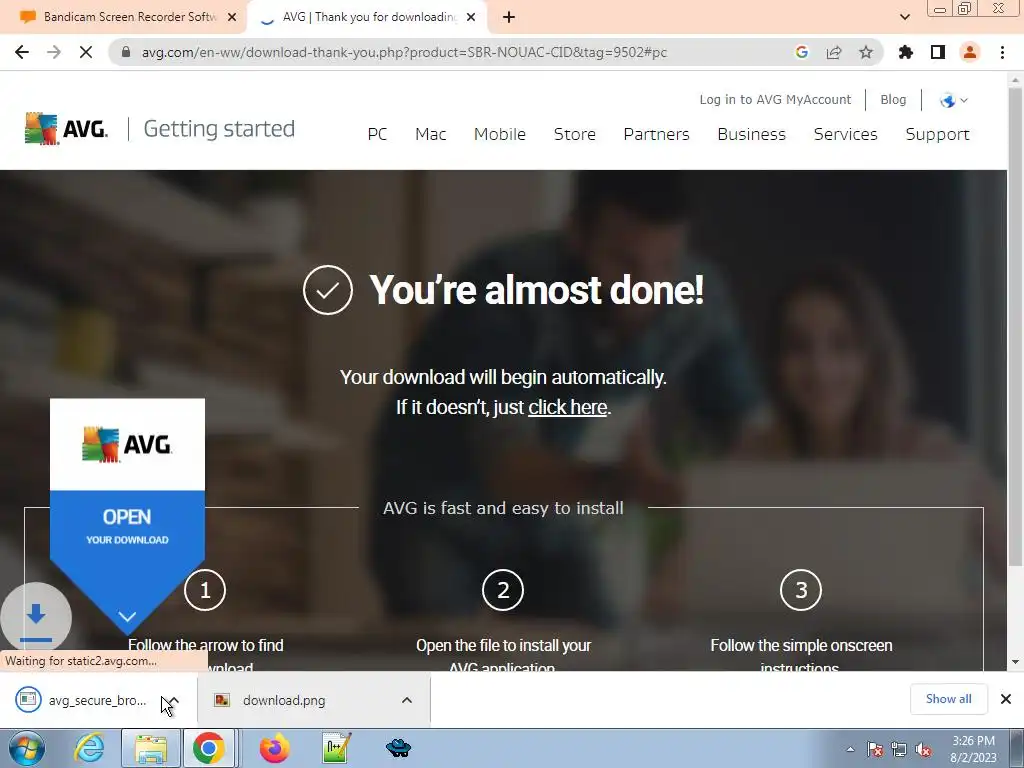Viewport: 1024px width, 768px height.
Task: Open the Partners menu item
Action: coord(656,134)
